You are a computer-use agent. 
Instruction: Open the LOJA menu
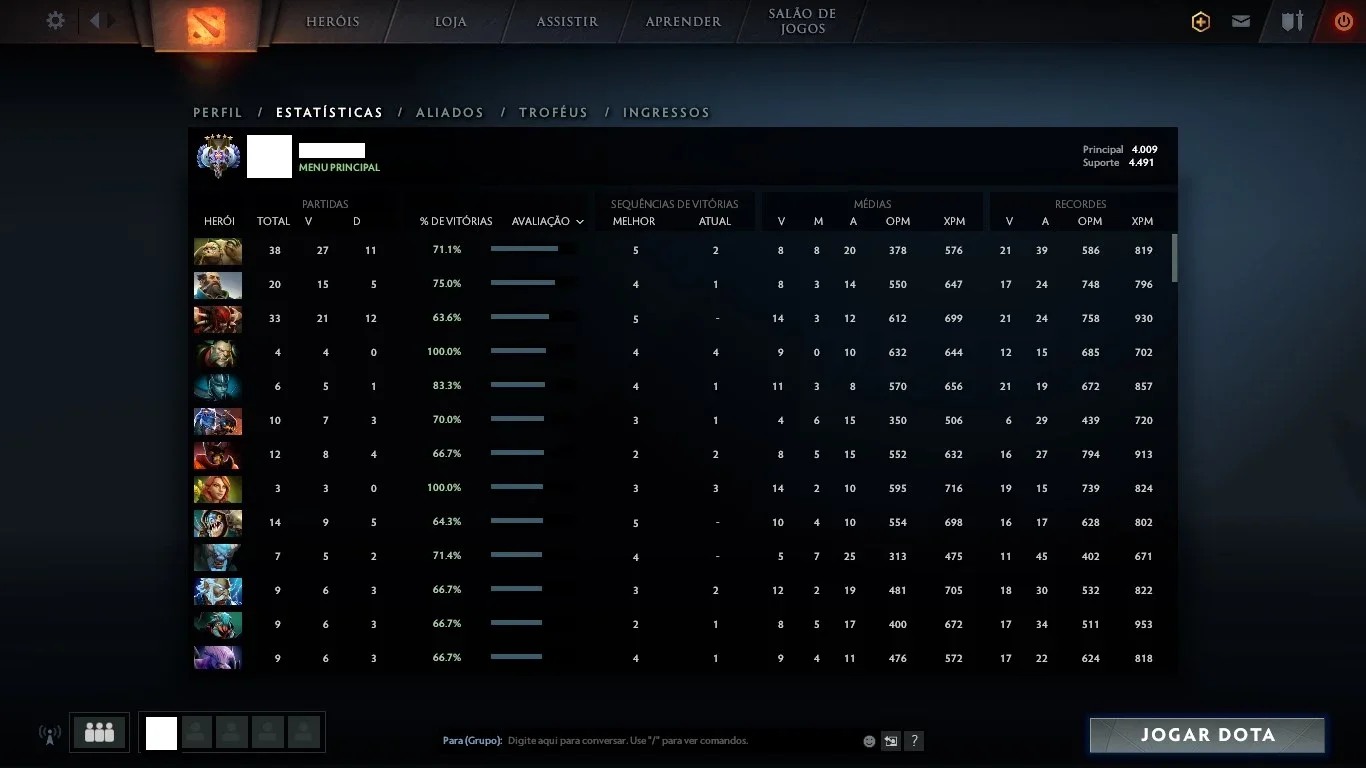point(451,21)
